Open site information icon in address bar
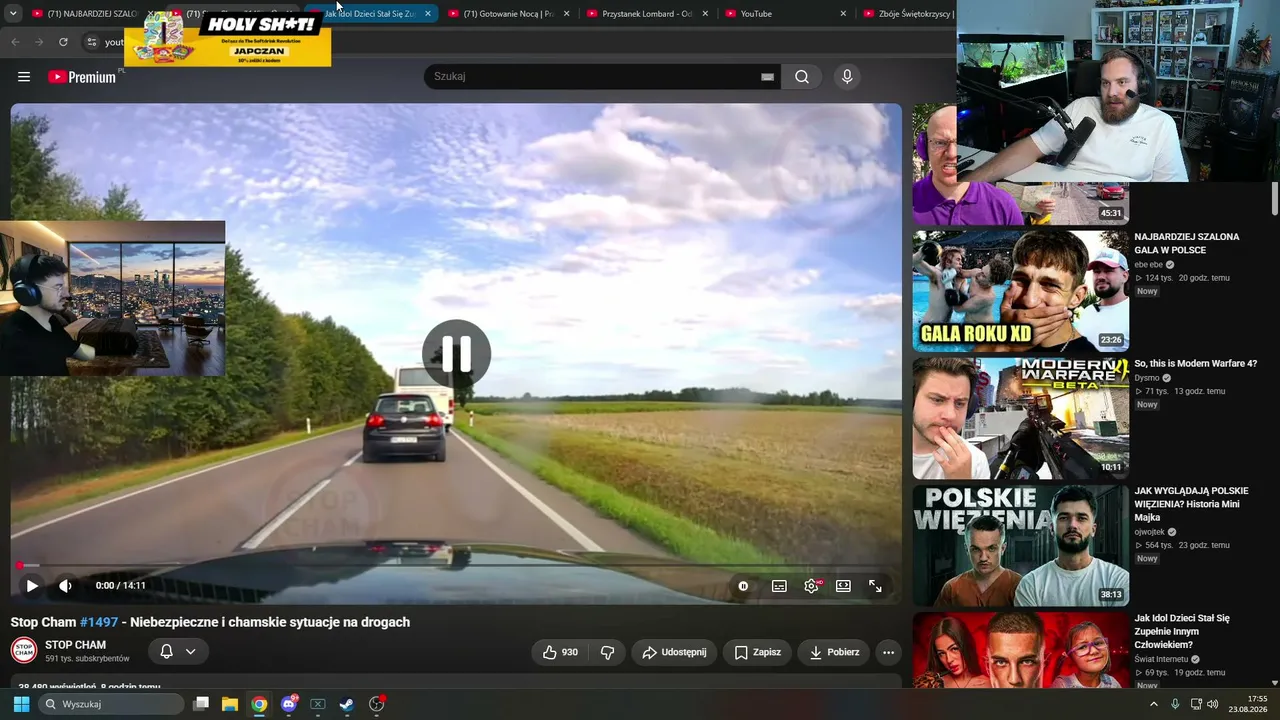Viewport: 1280px width, 720px height. tap(91, 42)
